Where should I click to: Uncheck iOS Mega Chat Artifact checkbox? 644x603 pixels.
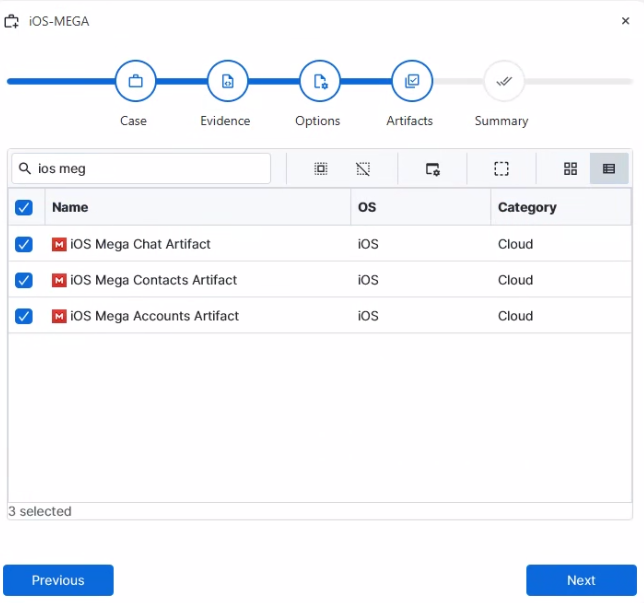[24, 244]
